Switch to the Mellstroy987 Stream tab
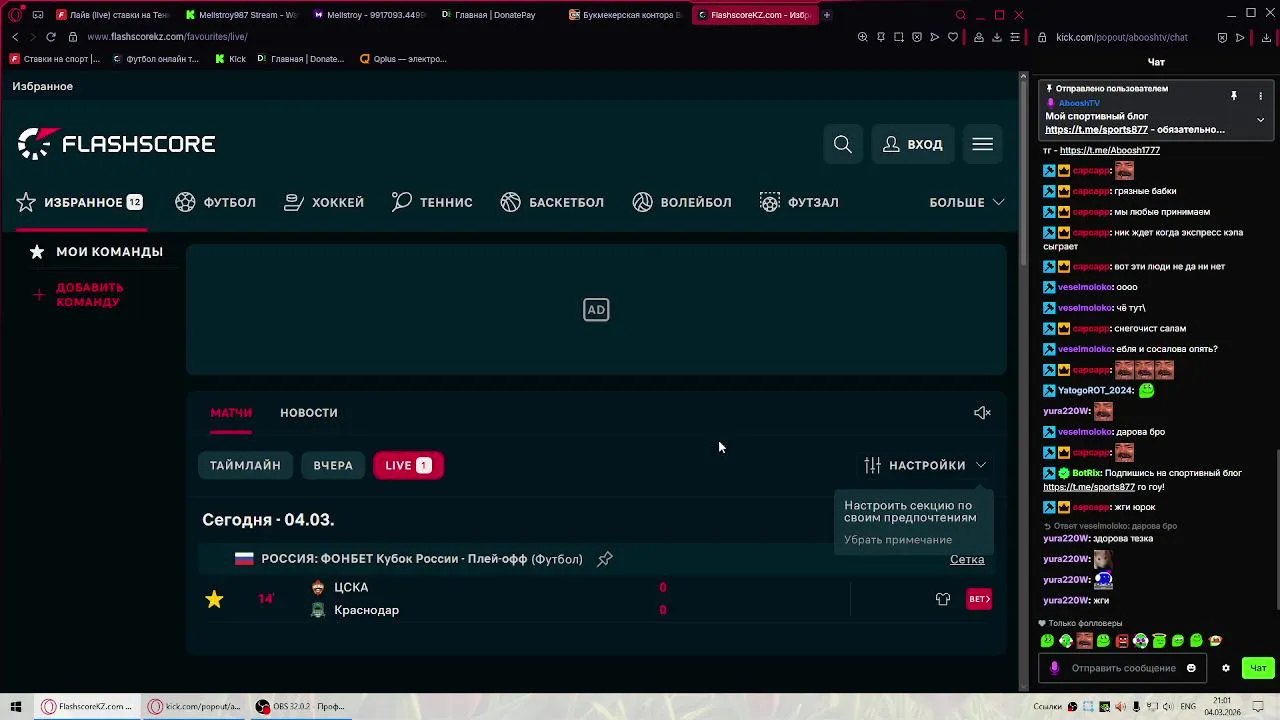This screenshot has width=1280, height=720. (241, 15)
